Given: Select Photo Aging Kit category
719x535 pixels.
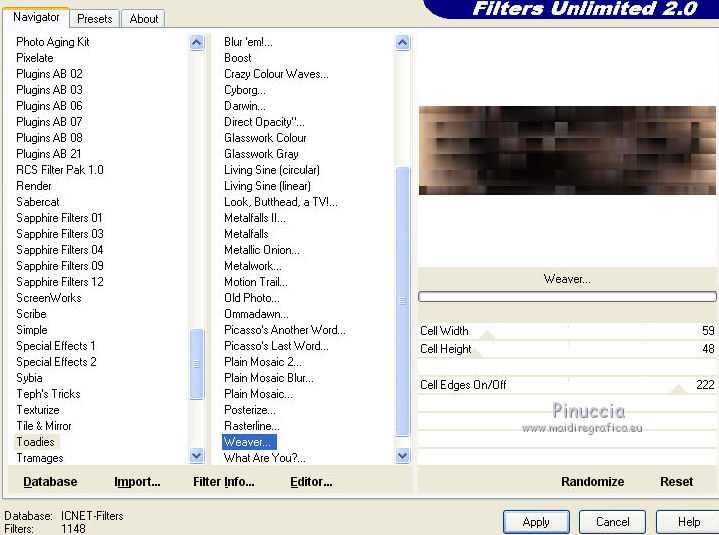Looking at the screenshot, I should click(x=53, y=42).
